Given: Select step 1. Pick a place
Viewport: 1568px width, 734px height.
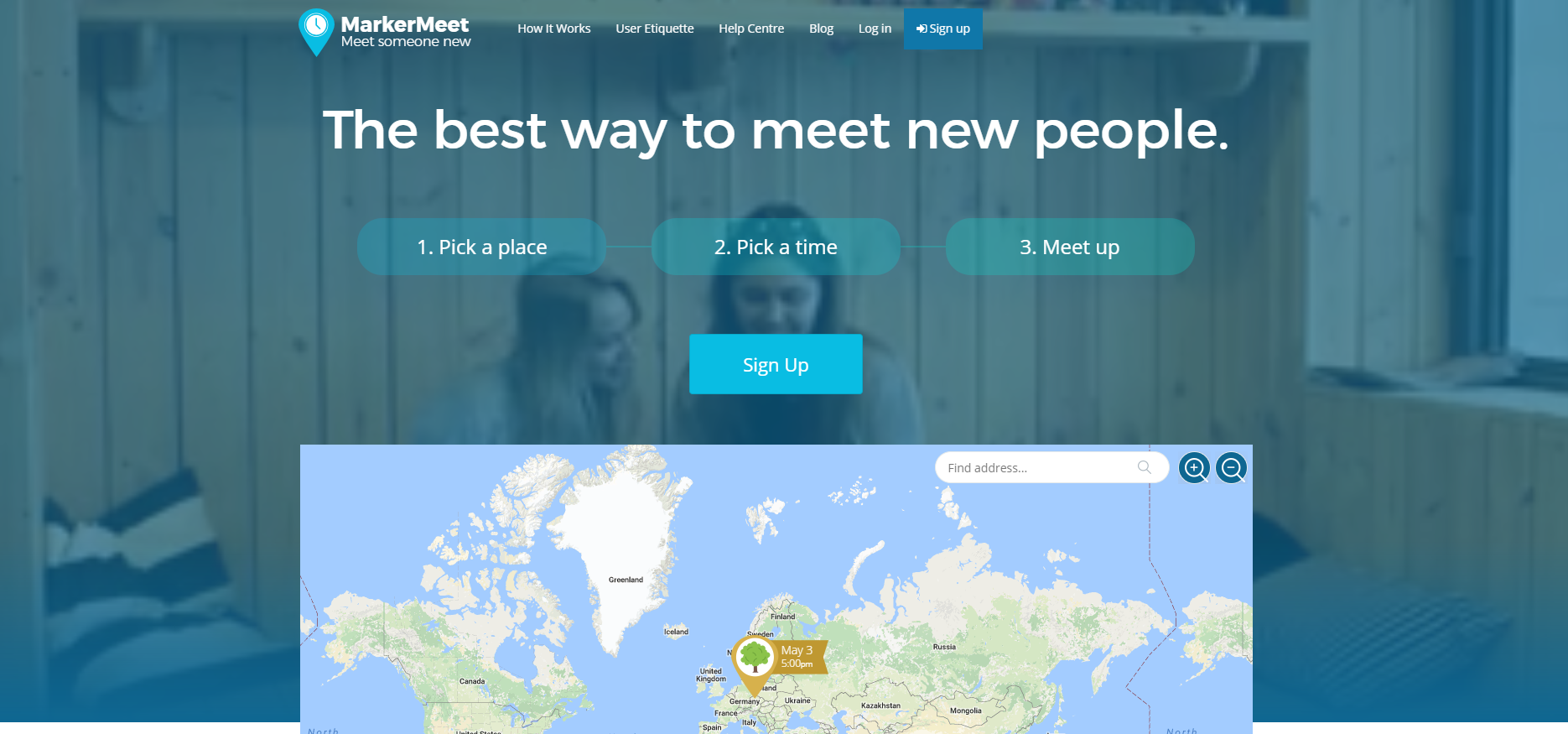Looking at the screenshot, I should coord(481,247).
